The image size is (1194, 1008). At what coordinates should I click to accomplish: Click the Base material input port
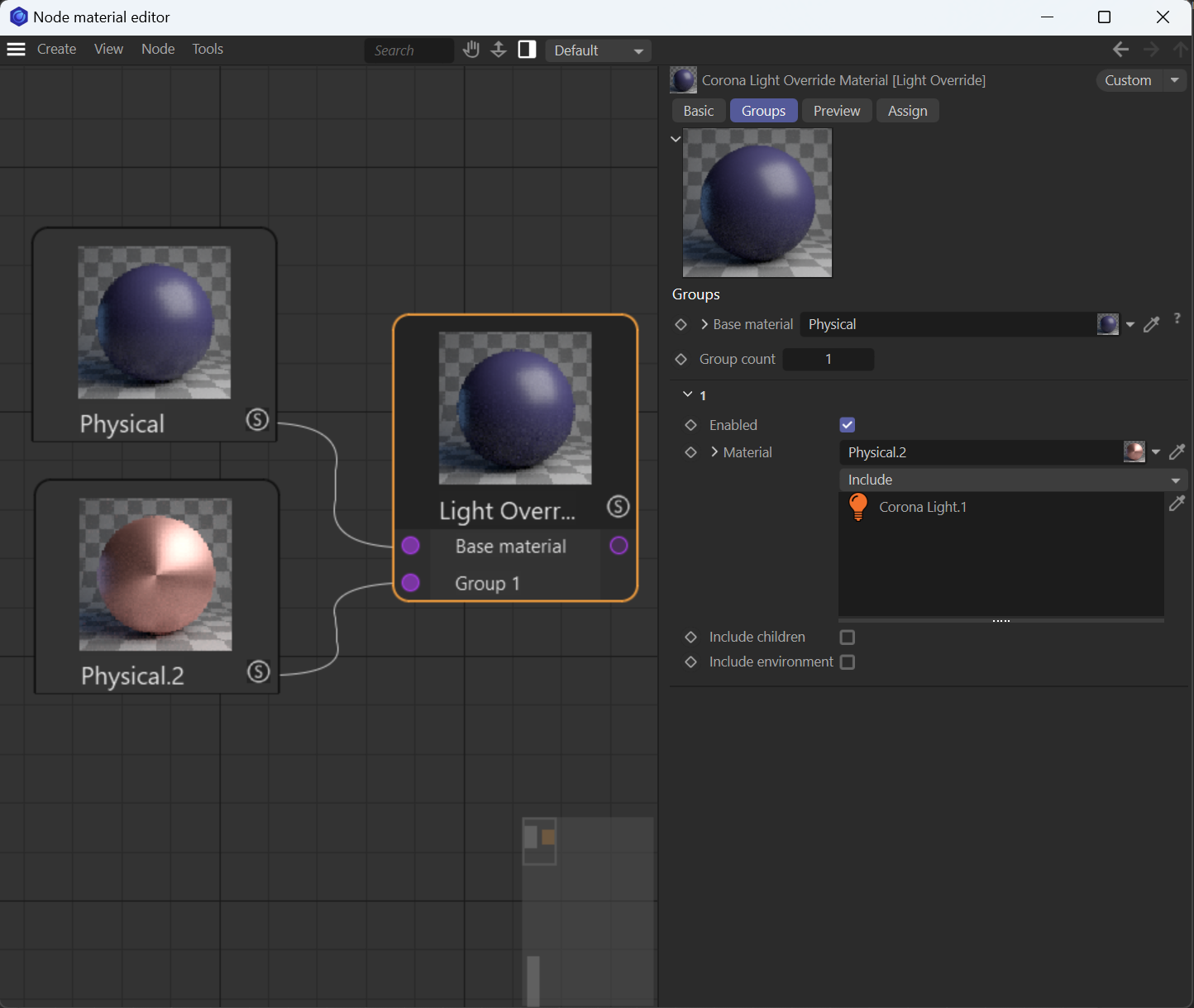click(410, 546)
